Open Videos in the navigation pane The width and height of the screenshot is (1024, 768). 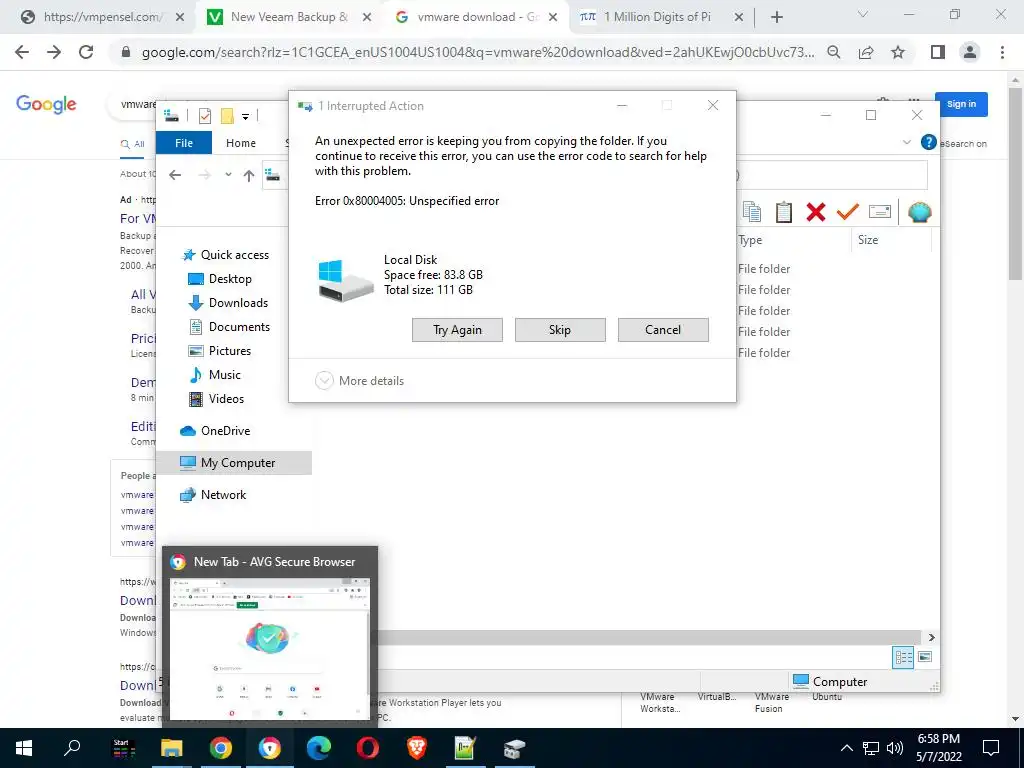coord(216,399)
